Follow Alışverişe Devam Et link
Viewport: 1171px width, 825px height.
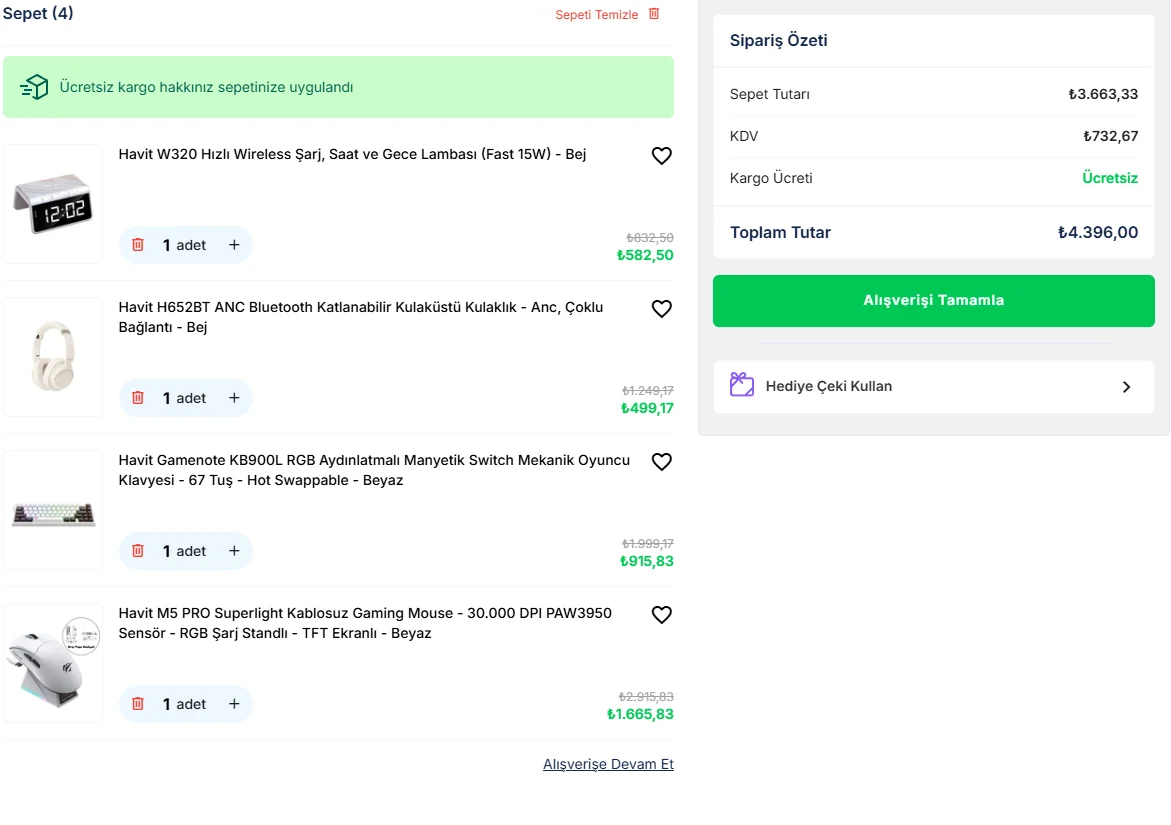[x=608, y=765]
